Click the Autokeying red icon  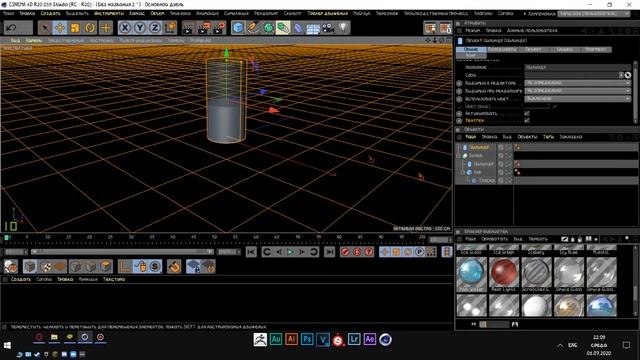tap(357, 252)
